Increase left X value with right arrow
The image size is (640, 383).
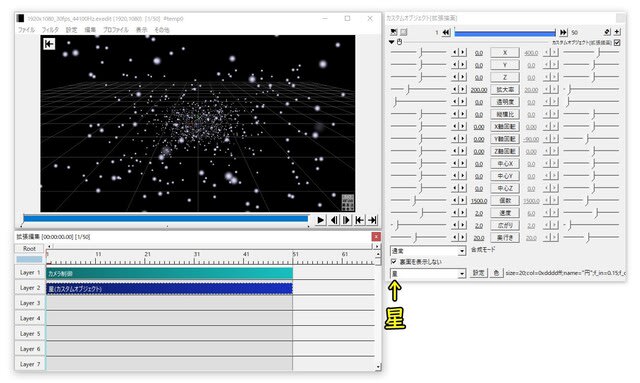click(x=463, y=52)
